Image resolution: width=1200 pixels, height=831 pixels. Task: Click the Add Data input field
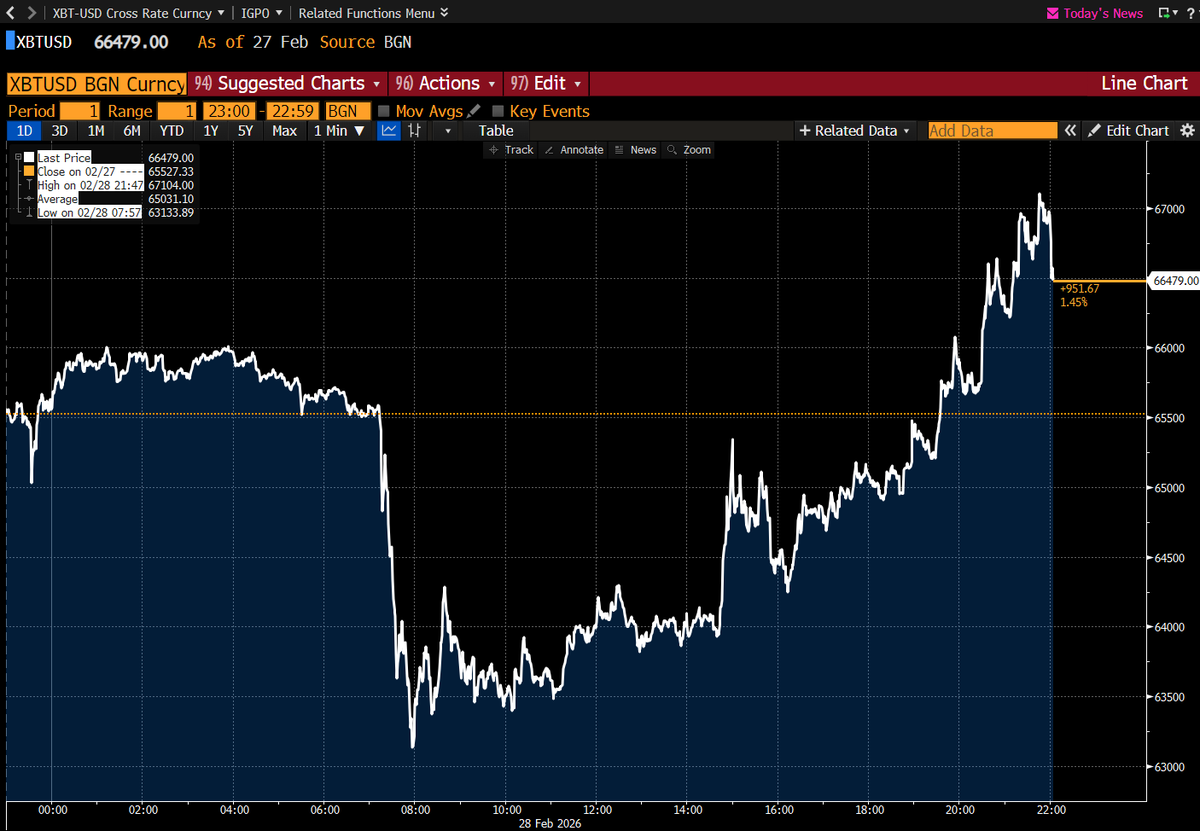click(x=992, y=130)
